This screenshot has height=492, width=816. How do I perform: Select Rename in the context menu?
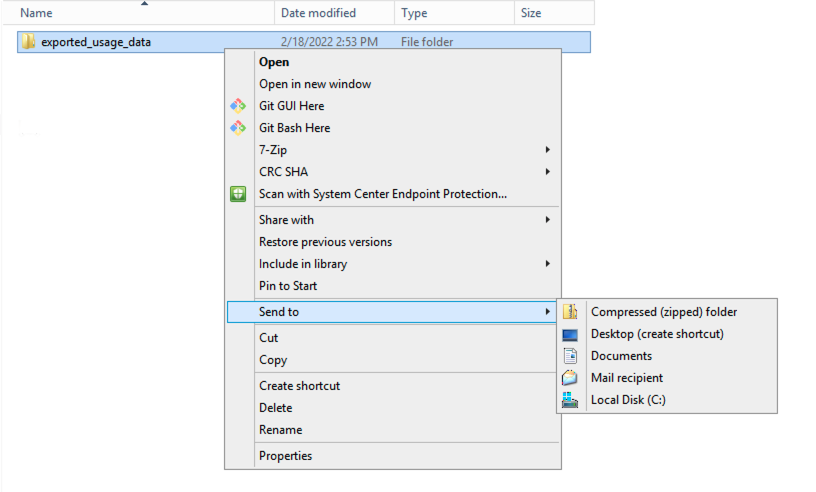pyautogui.click(x=280, y=430)
